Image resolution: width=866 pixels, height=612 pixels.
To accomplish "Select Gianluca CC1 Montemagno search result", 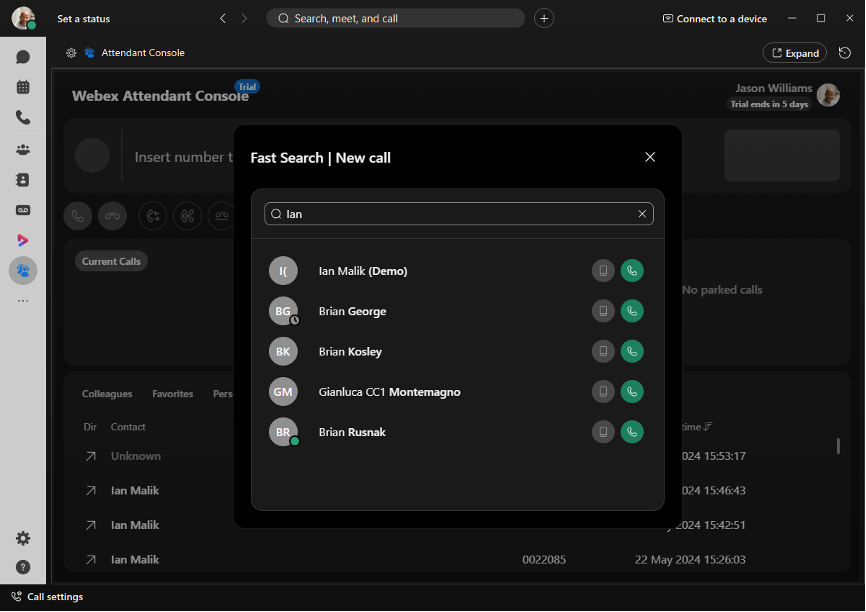I will point(457,392).
